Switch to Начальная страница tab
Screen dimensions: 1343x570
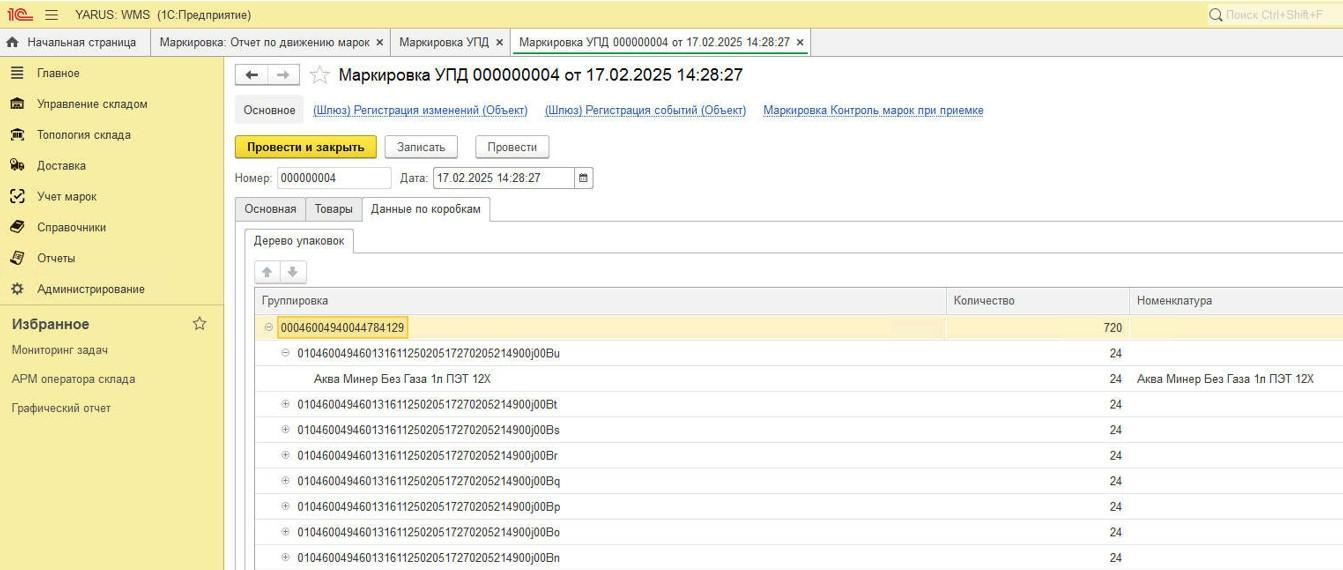tap(75, 43)
